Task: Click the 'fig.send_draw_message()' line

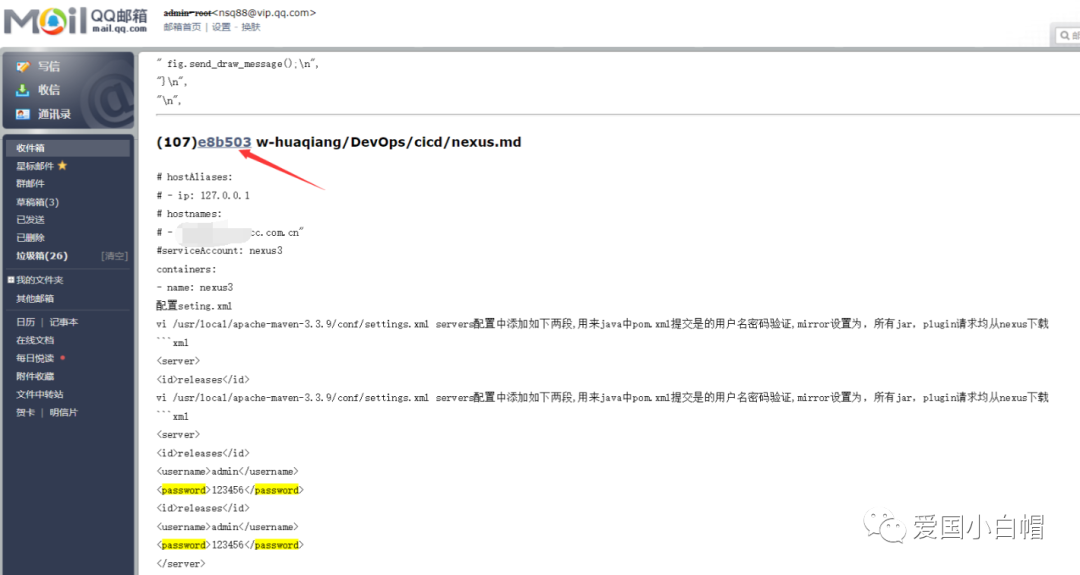Action: (238, 63)
